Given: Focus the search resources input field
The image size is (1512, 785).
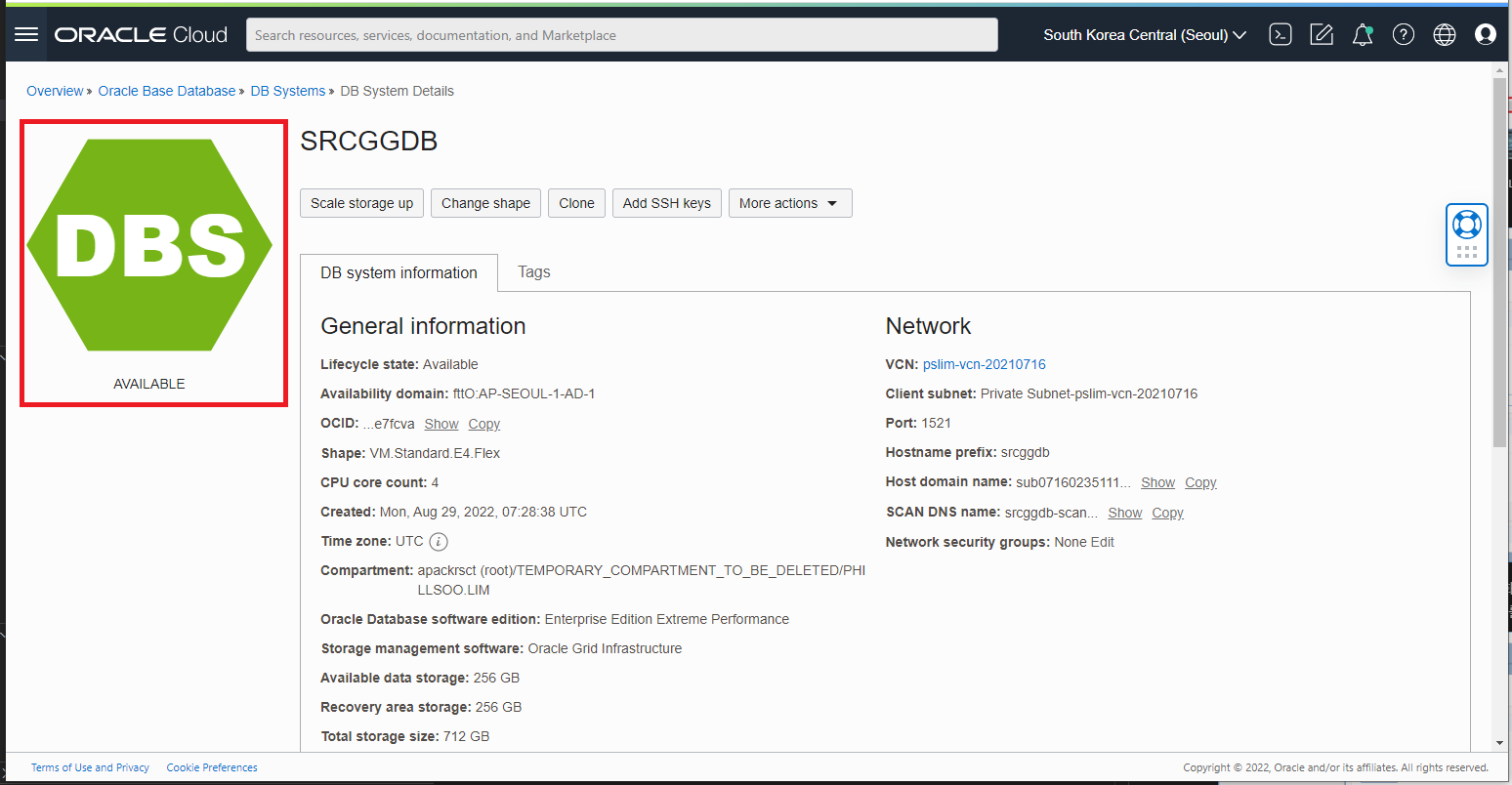Looking at the screenshot, I should pyautogui.click(x=622, y=35).
